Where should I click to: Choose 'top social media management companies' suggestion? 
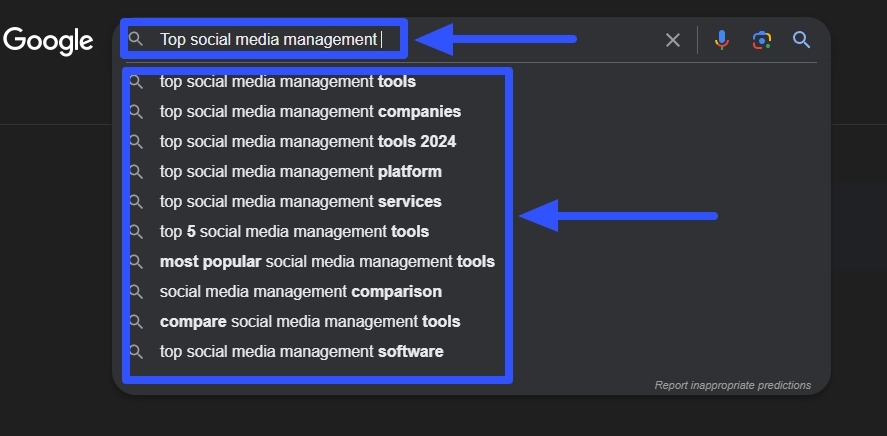tap(310, 112)
